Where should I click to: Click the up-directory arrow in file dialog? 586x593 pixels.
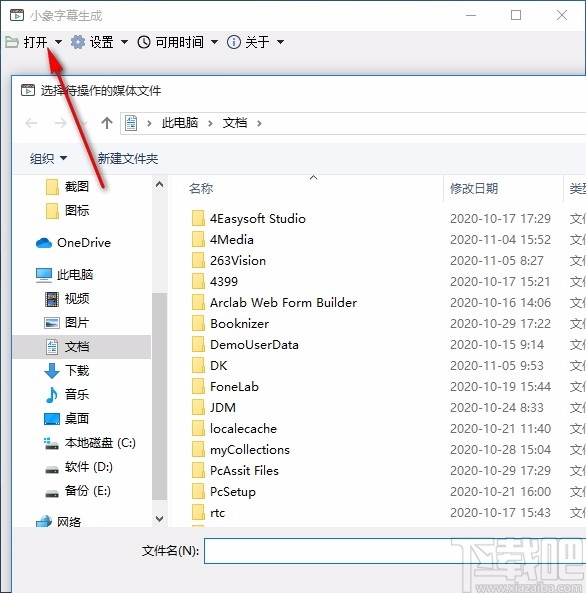point(107,123)
